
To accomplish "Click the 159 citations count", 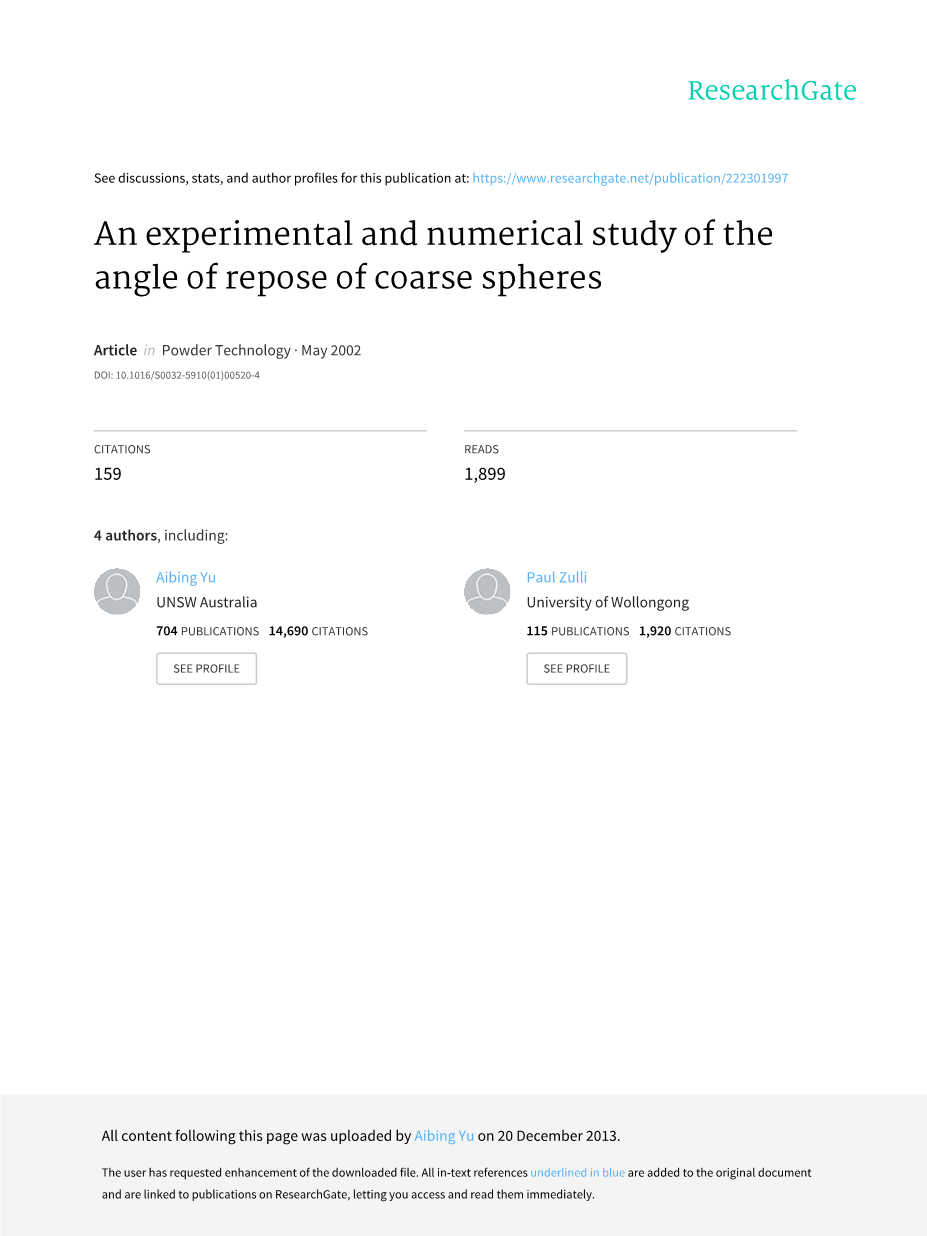I will [108, 474].
